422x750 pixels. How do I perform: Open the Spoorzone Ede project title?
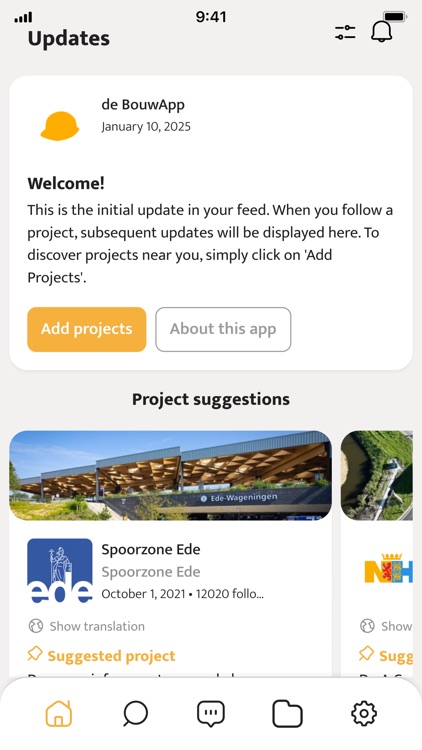coord(151,549)
